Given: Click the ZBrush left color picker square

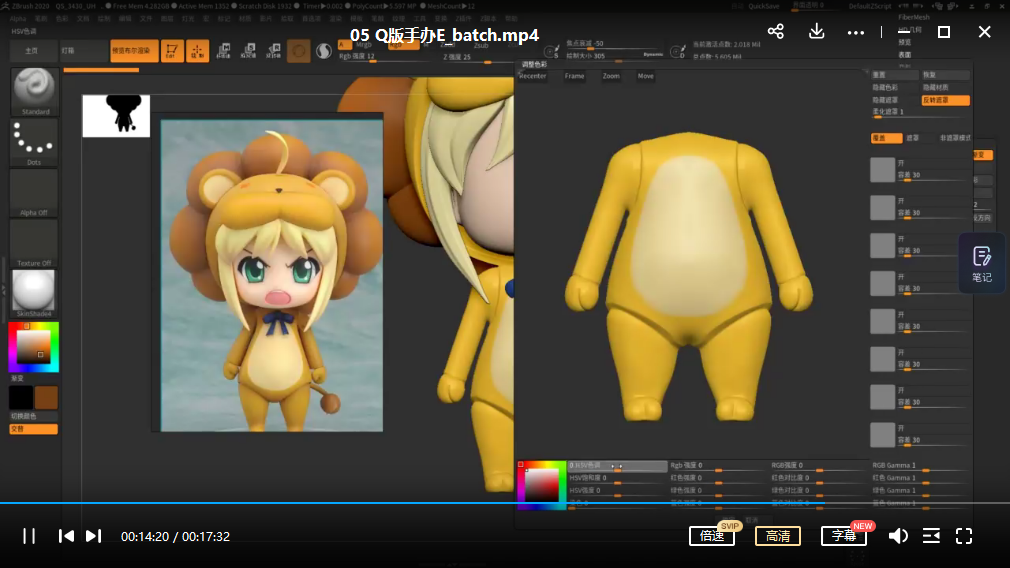Looking at the screenshot, I should tap(33, 347).
